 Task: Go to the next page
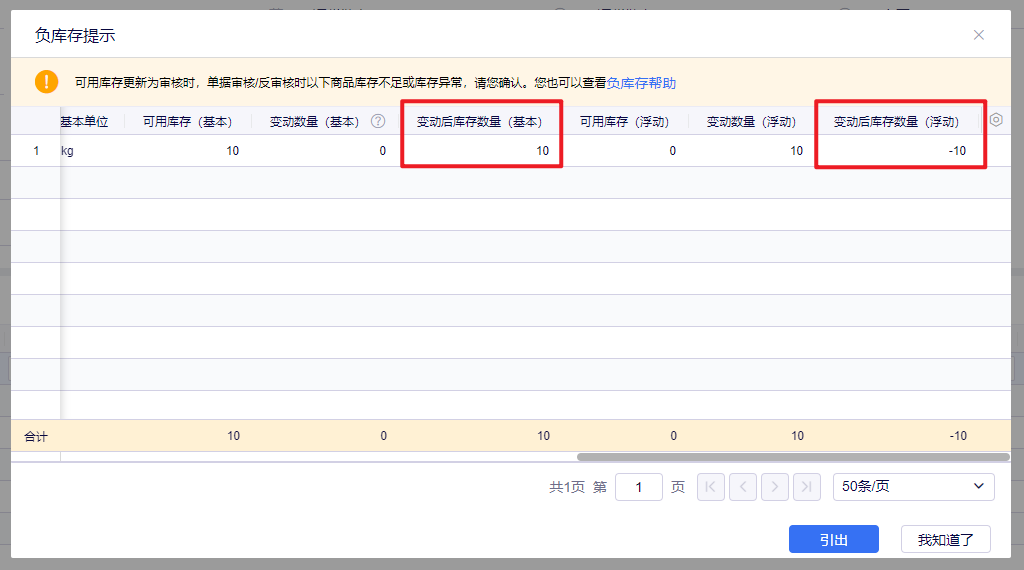[x=775, y=487]
